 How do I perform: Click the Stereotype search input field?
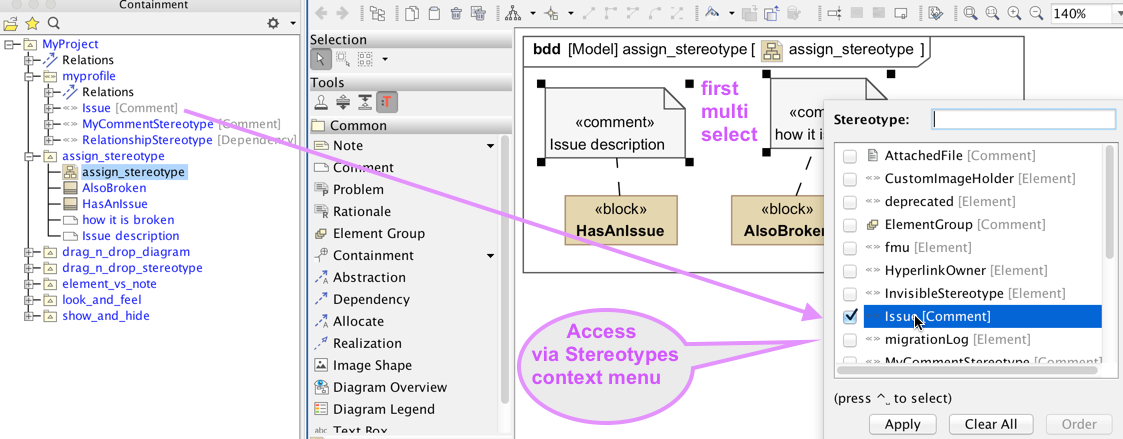(1023, 119)
